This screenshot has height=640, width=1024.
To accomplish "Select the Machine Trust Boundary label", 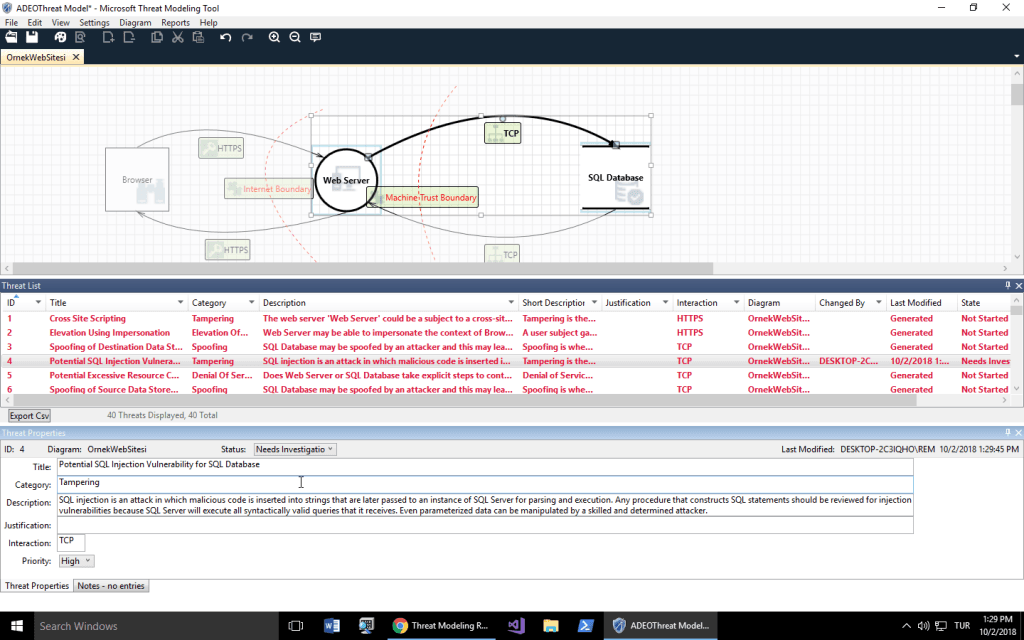I will (423, 197).
